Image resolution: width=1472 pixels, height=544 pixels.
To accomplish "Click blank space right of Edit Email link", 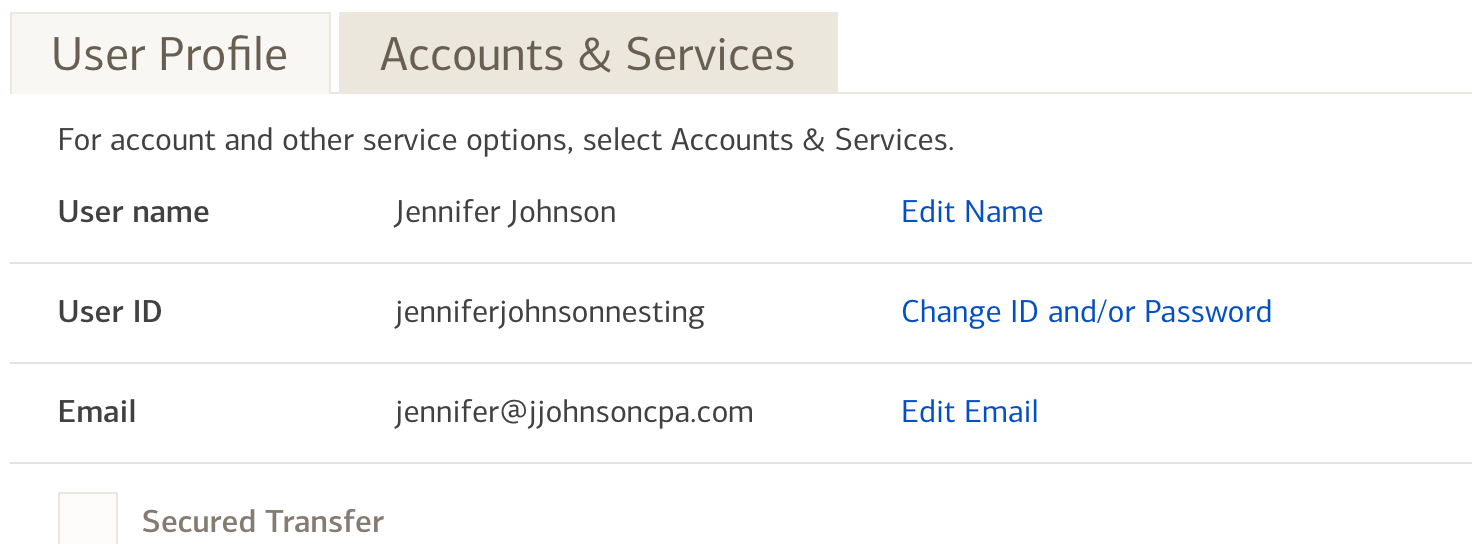I will click(x=1250, y=412).
